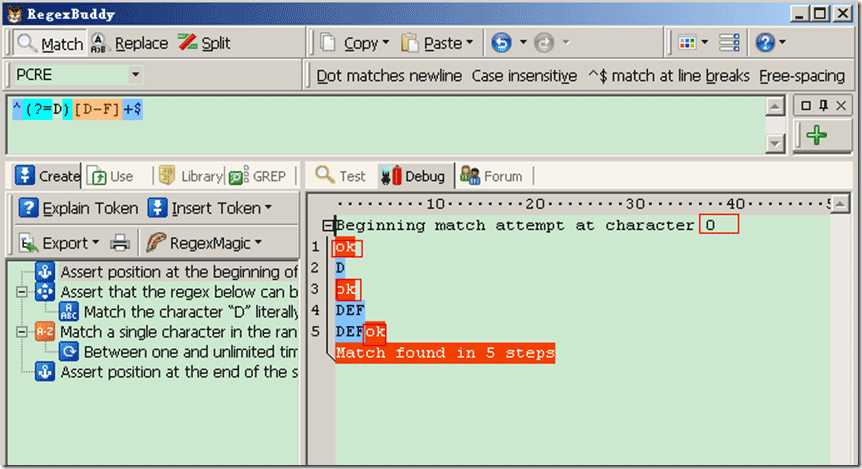Open the Library tab

190,176
